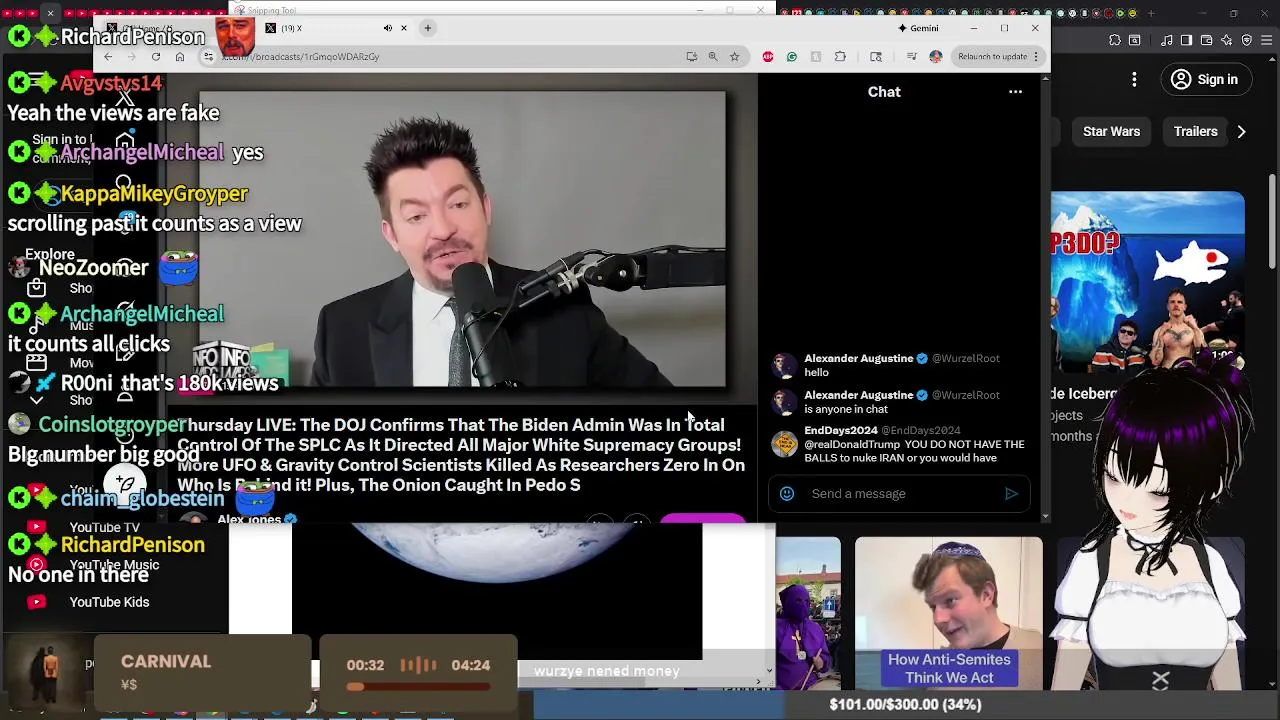Open zoom control in Chrome address bar

pyautogui.click(x=713, y=57)
